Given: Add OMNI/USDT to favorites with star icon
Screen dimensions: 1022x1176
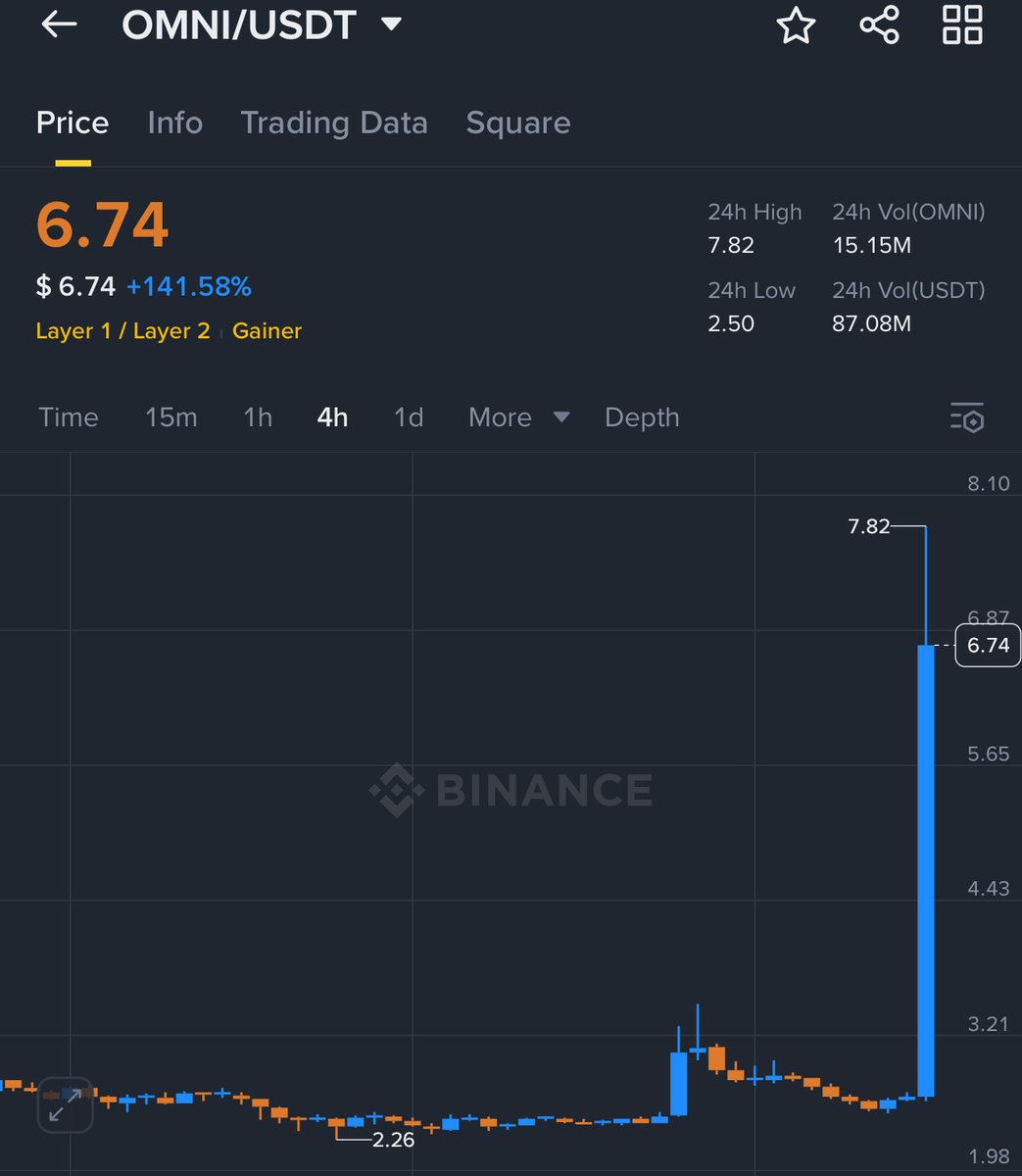Looking at the screenshot, I should point(796,24).
